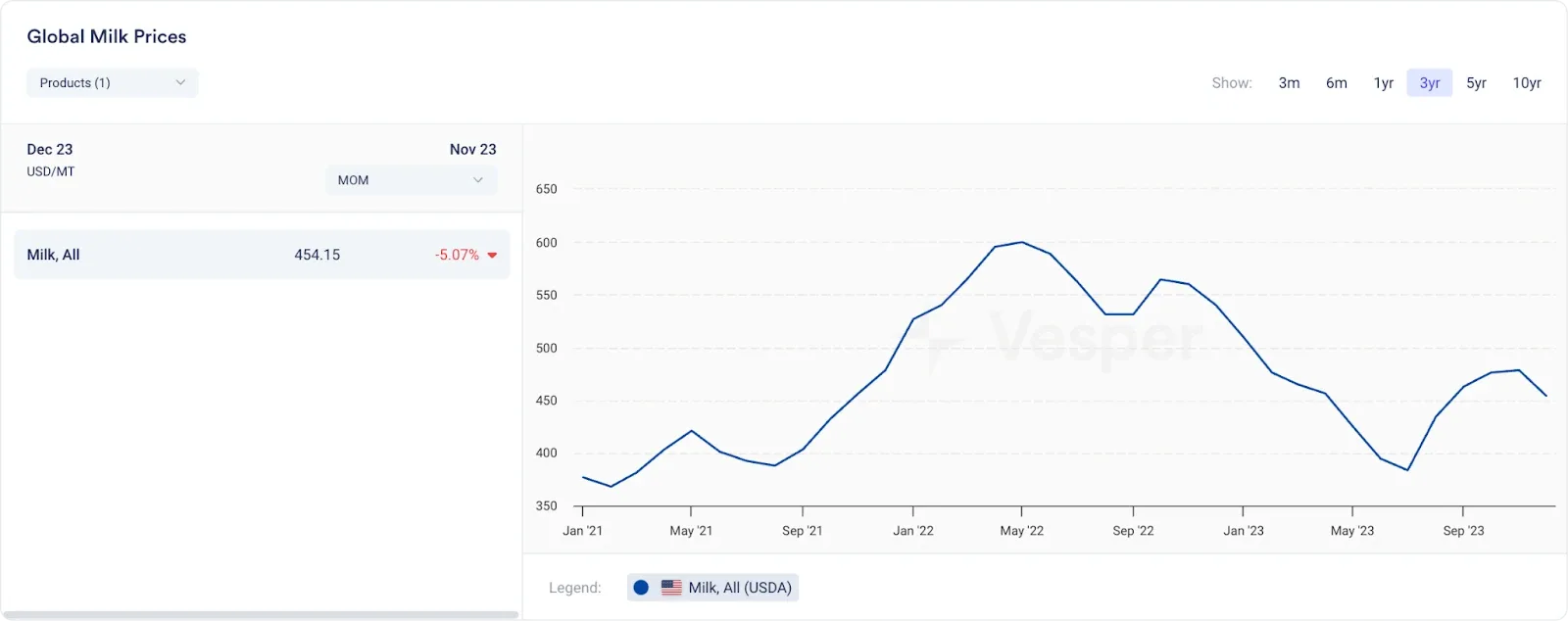
Task: Expand the MOM comparison dropdown
Action: 412,180
